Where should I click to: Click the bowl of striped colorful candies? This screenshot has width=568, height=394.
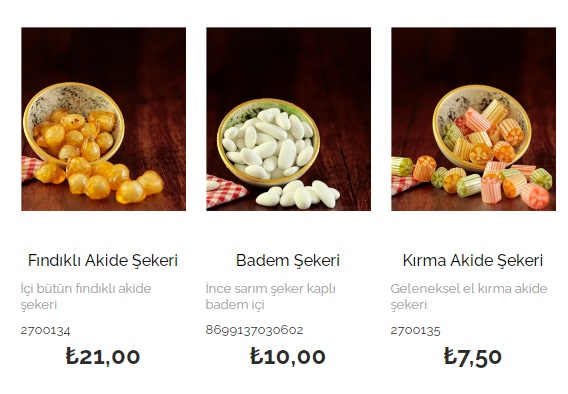(x=482, y=127)
